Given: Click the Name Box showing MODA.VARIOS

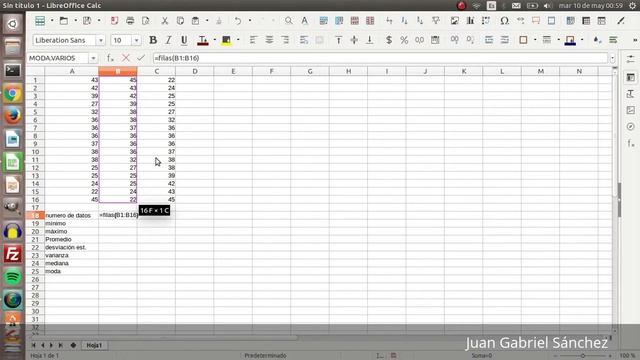Looking at the screenshot, I should [58, 58].
